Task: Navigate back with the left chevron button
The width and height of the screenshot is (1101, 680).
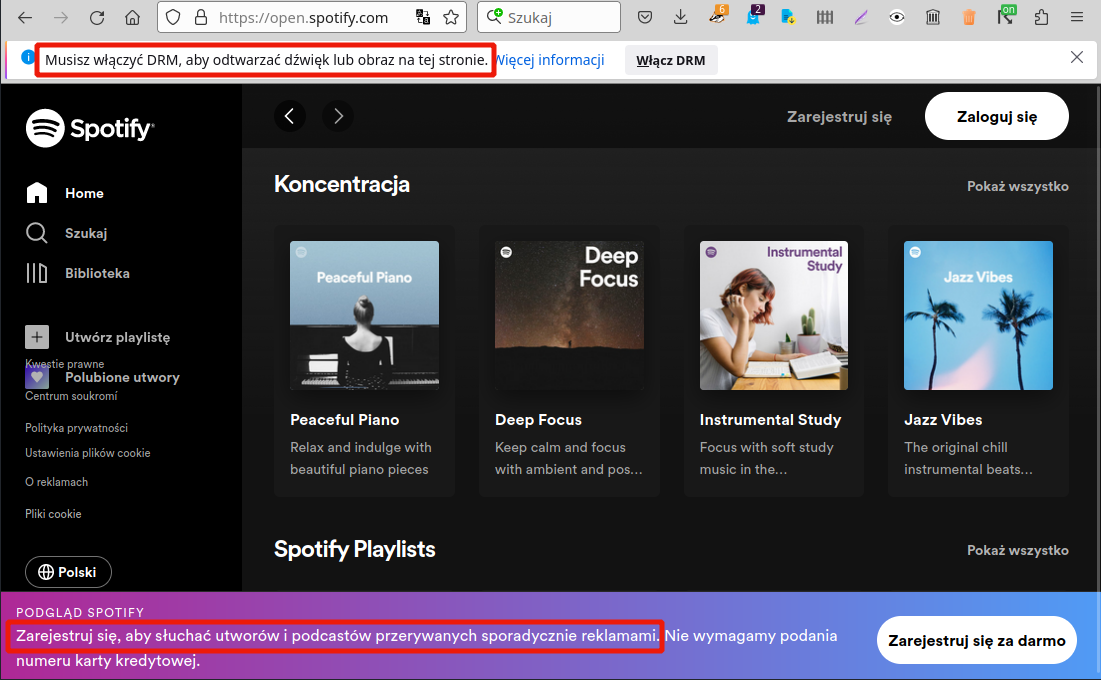Action: (289, 116)
